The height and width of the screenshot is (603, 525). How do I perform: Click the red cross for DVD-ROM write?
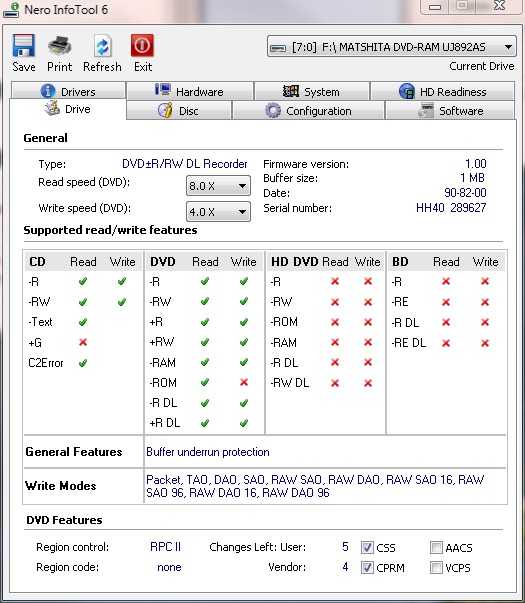(244, 382)
